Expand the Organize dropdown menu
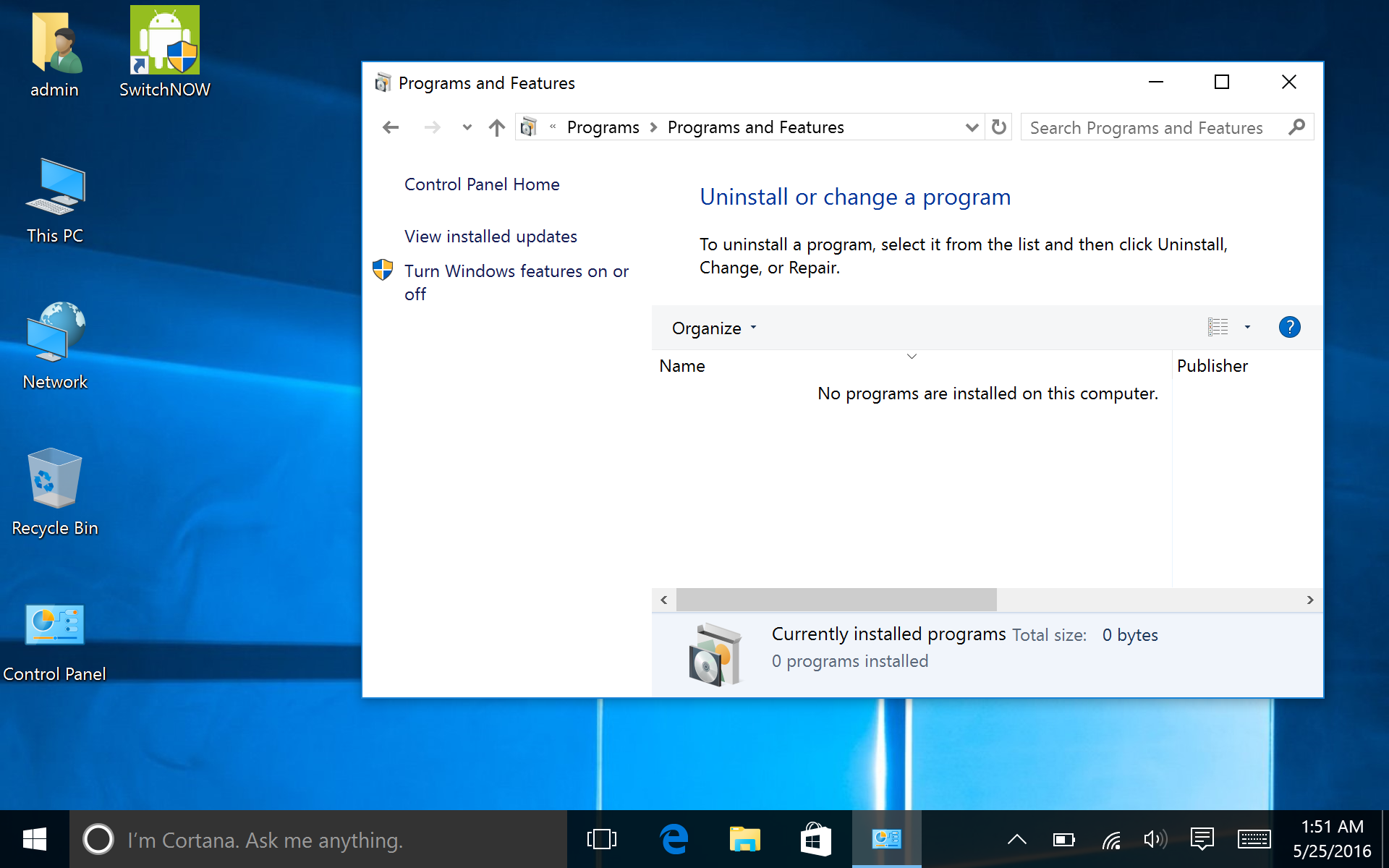The height and width of the screenshot is (868, 1389). pos(713,328)
